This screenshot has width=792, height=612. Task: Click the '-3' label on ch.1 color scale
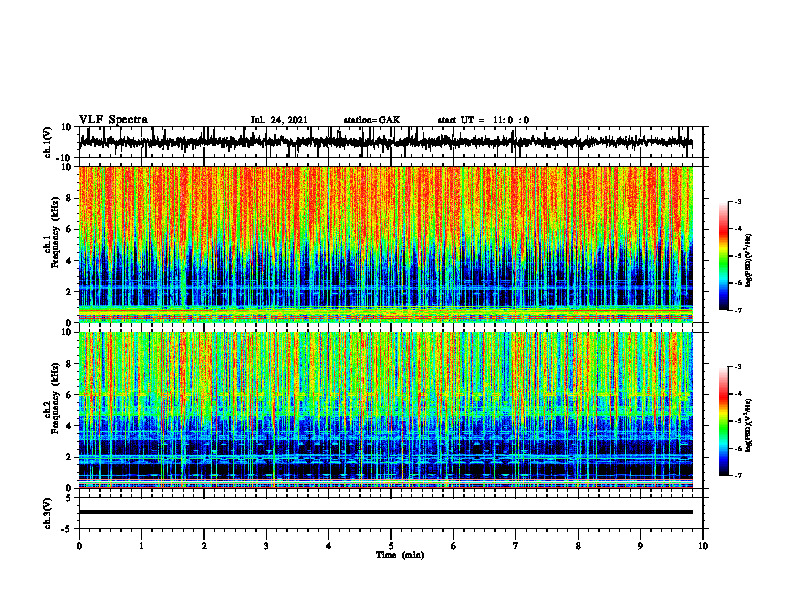(737, 202)
